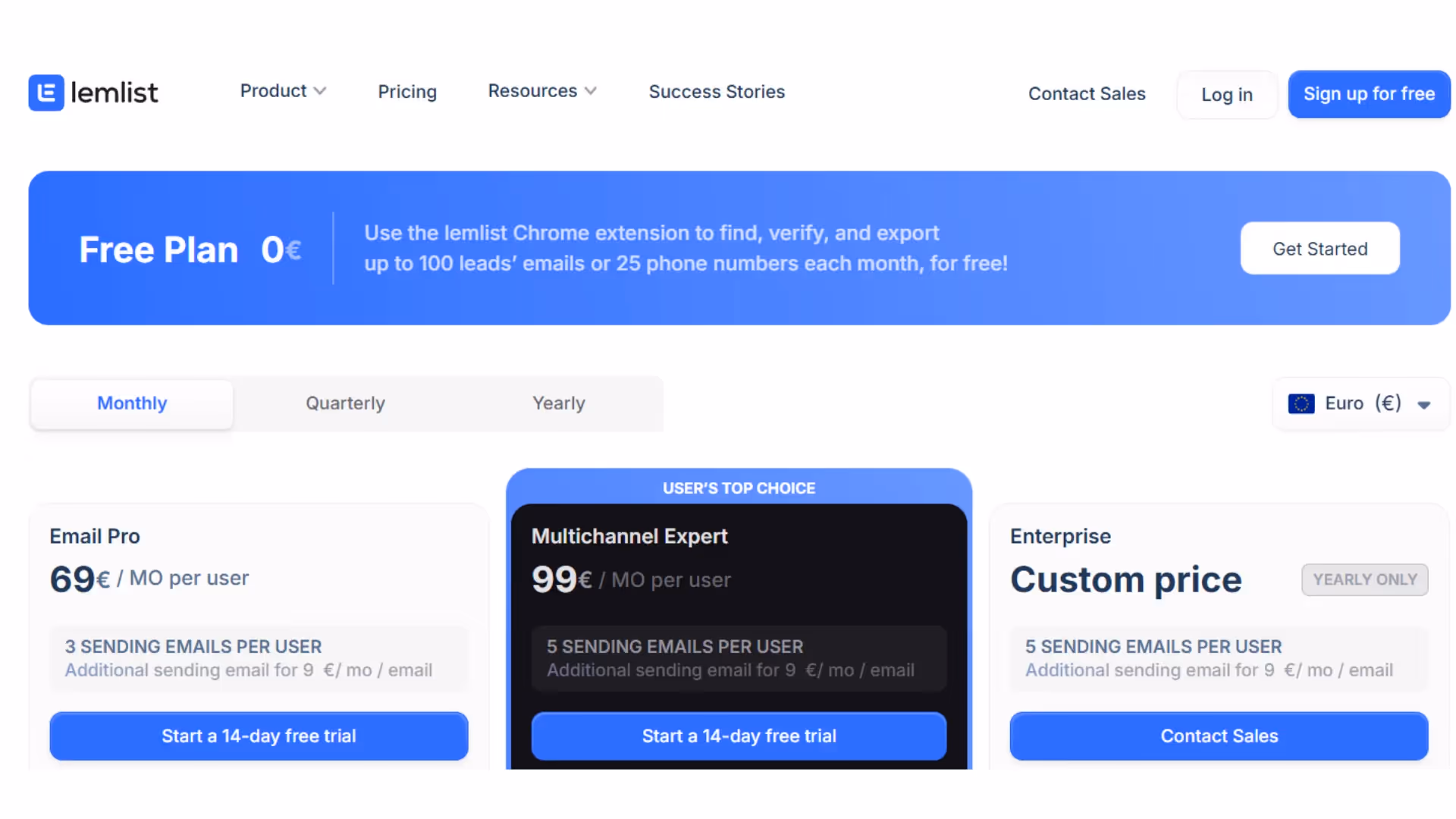Viewport: 1456px width, 819px height.
Task: Click Contact Sales on Enterprise card
Action: tap(1219, 736)
